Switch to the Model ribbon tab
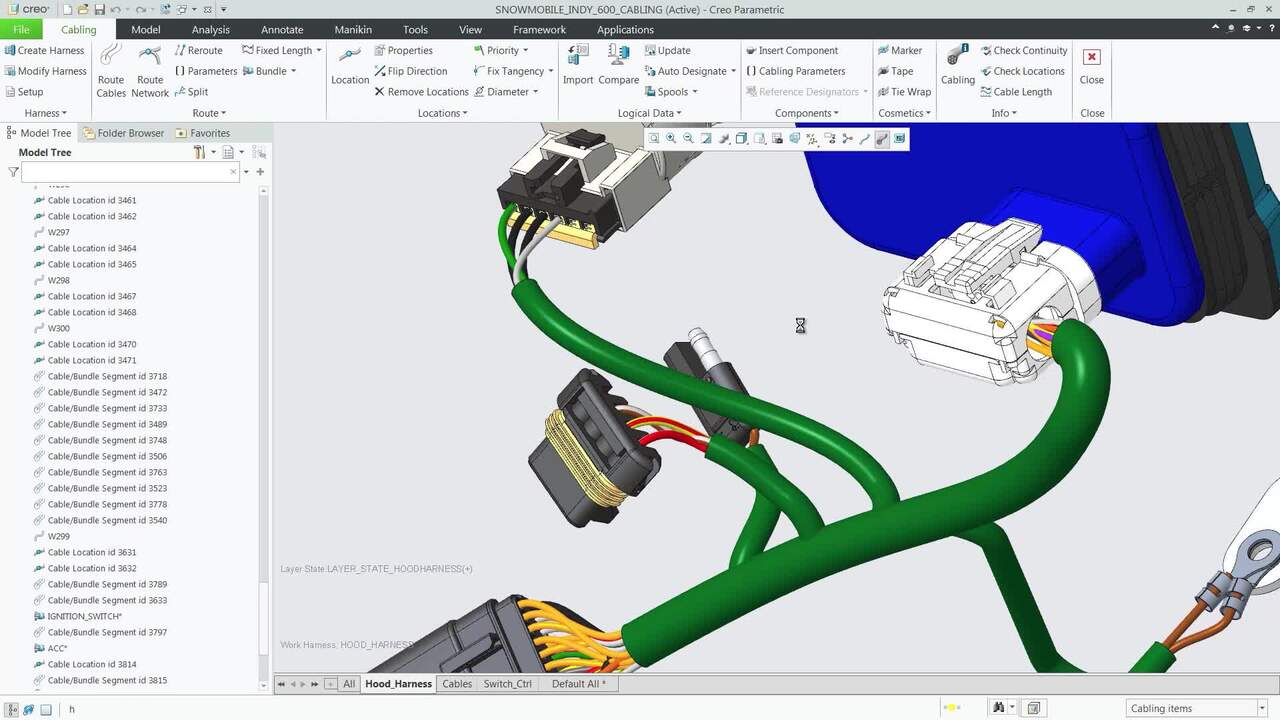The height and width of the screenshot is (720, 1280). pyautogui.click(x=145, y=30)
